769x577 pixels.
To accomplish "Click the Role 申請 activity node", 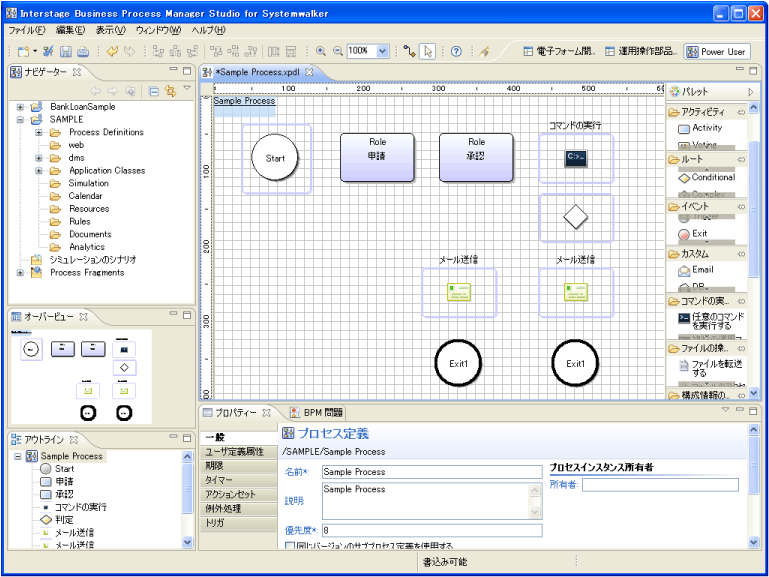I will coord(377,157).
